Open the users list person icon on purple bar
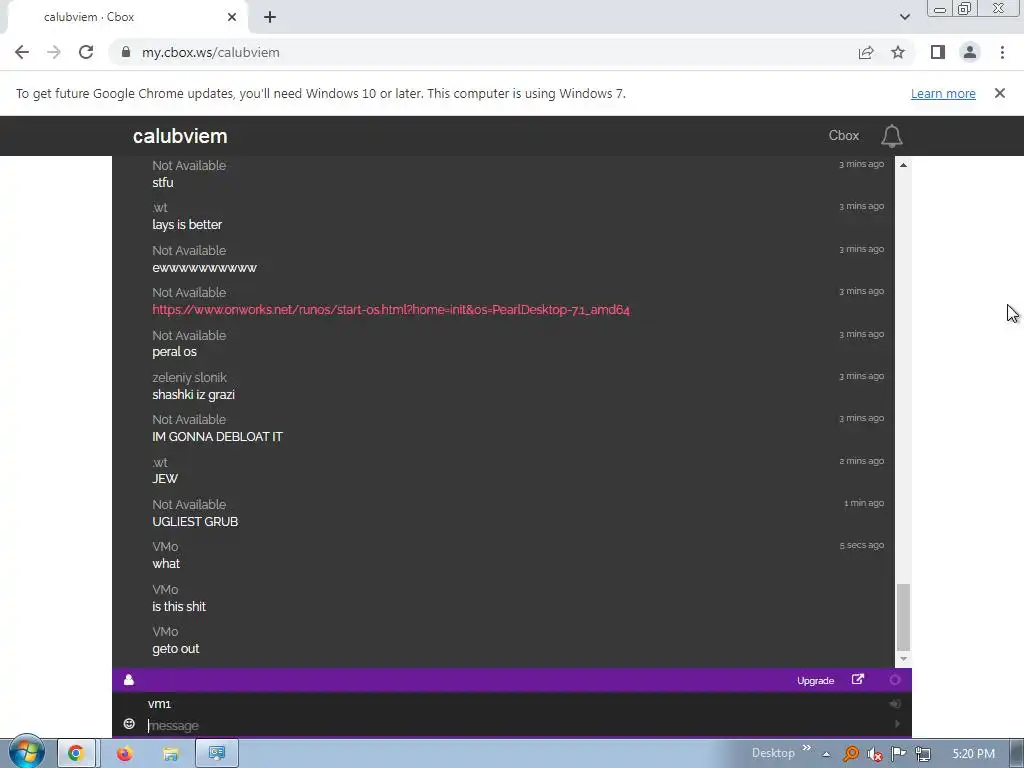 click(129, 680)
